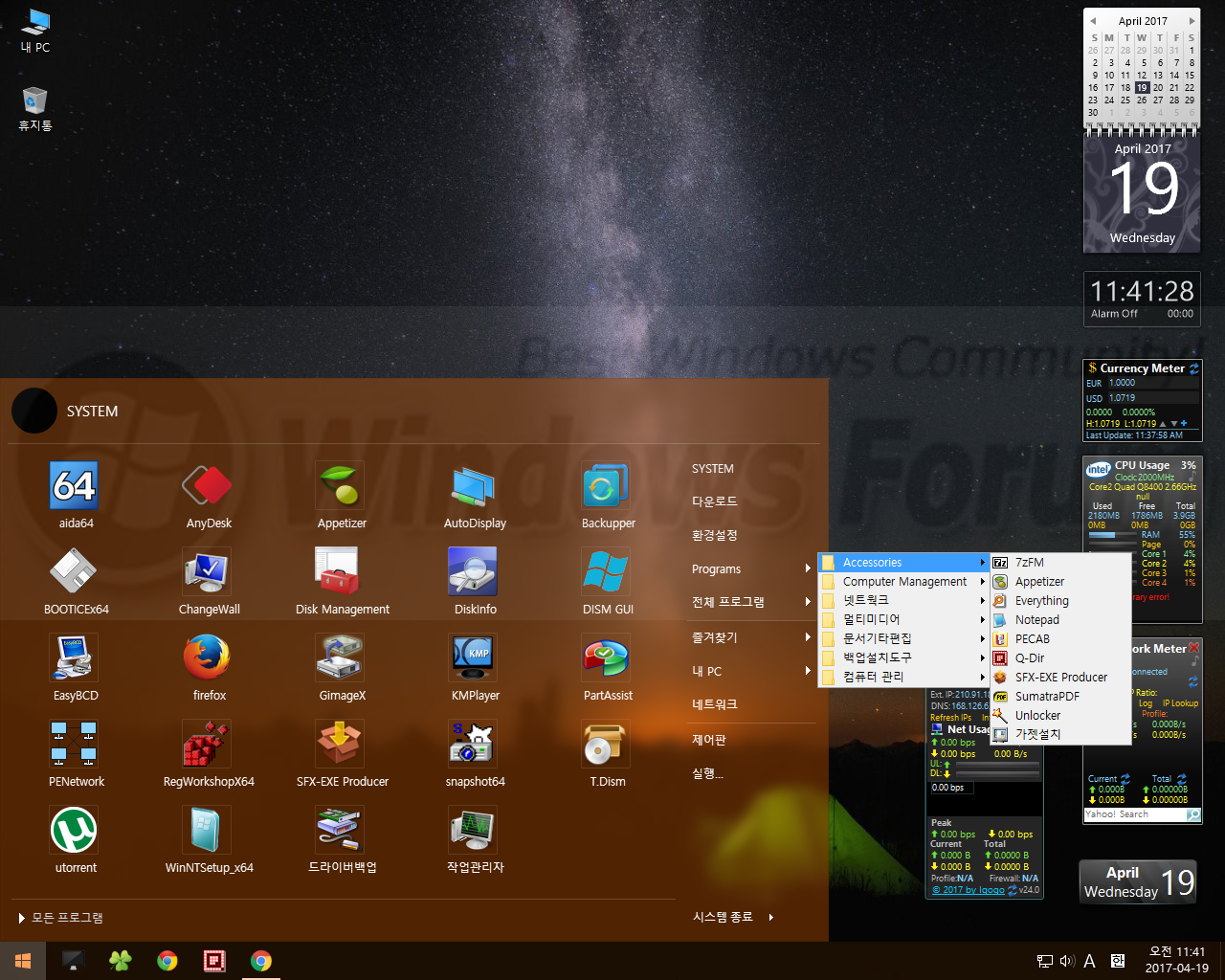The width and height of the screenshot is (1225, 980).
Task: Launch EasyBCD
Action: (76, 668)
